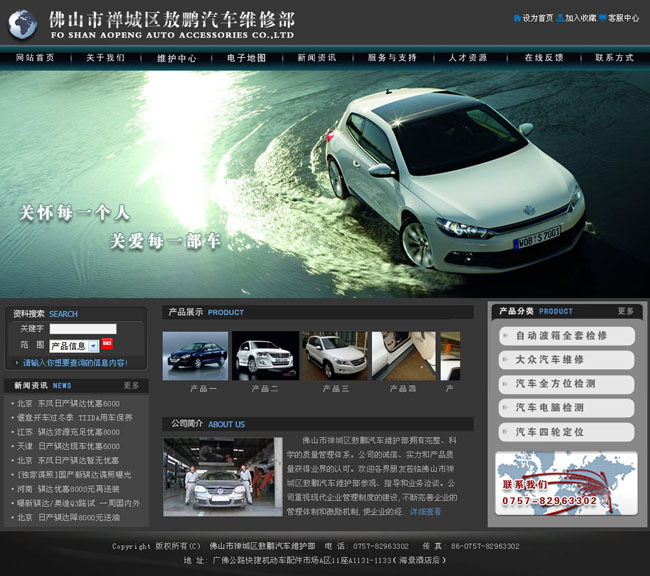Viewport: 650px width, 576px height.
Task: Click the red search submit button
Action: pyautogui.click(x=107, y=344)
